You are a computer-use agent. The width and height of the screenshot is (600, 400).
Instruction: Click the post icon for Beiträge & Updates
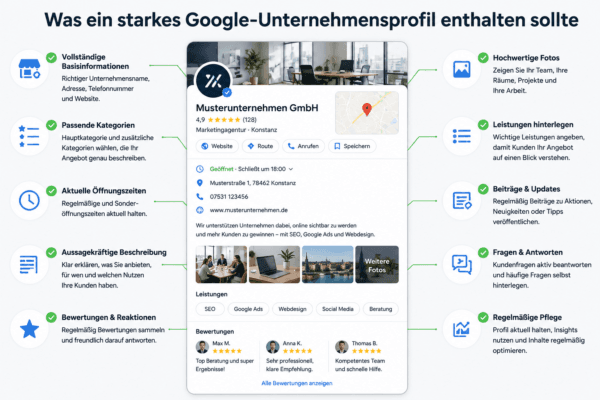(462, 201)
